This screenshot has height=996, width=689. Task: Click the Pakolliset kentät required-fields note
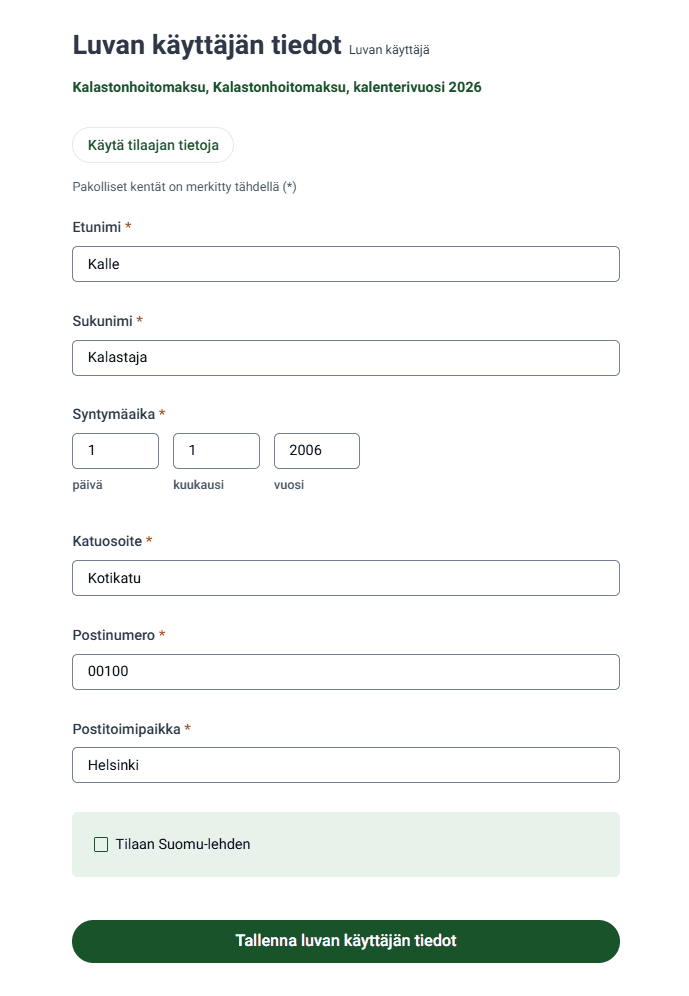[x=184, y=187]
